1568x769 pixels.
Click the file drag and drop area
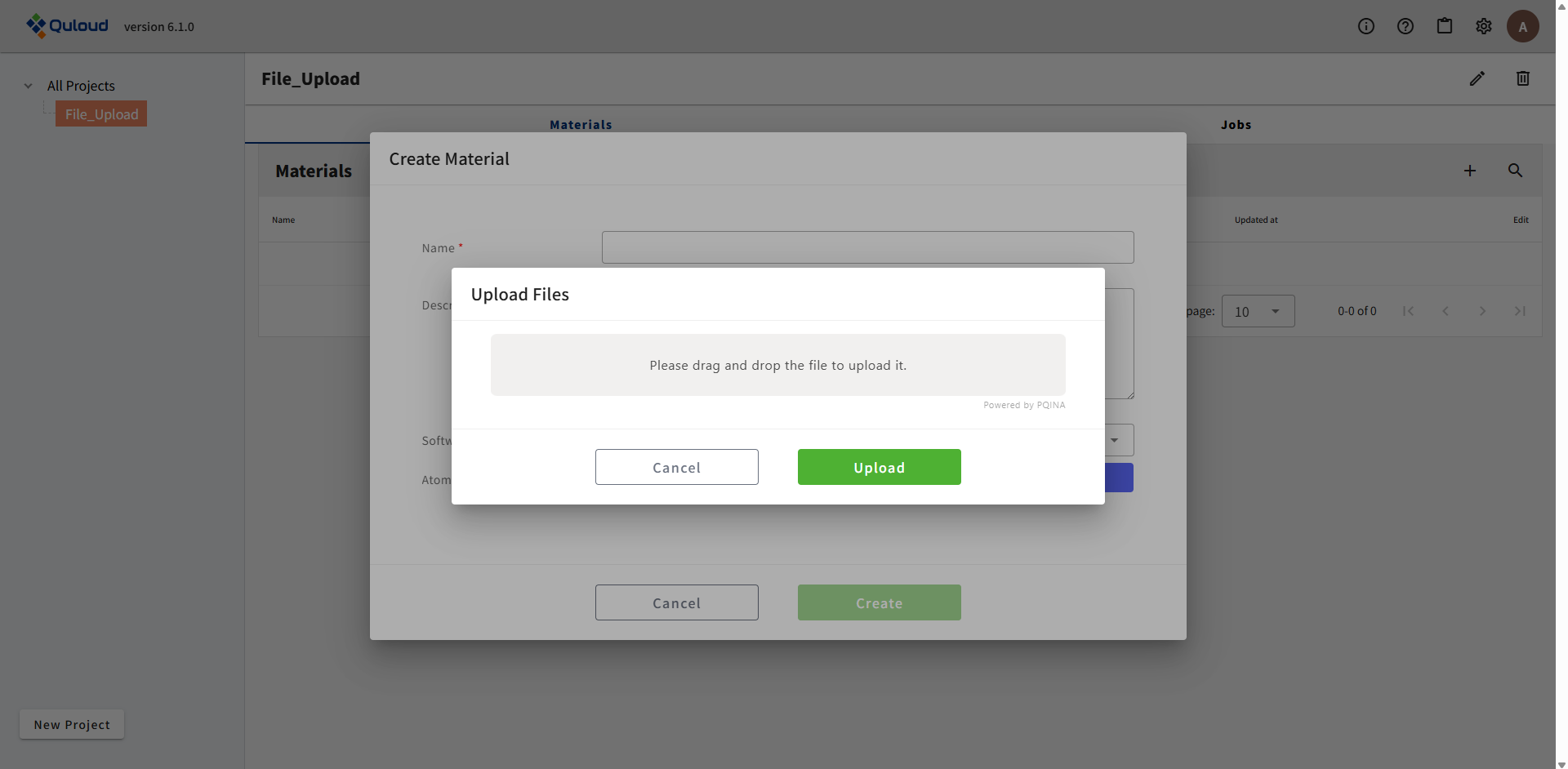[777, 365]
